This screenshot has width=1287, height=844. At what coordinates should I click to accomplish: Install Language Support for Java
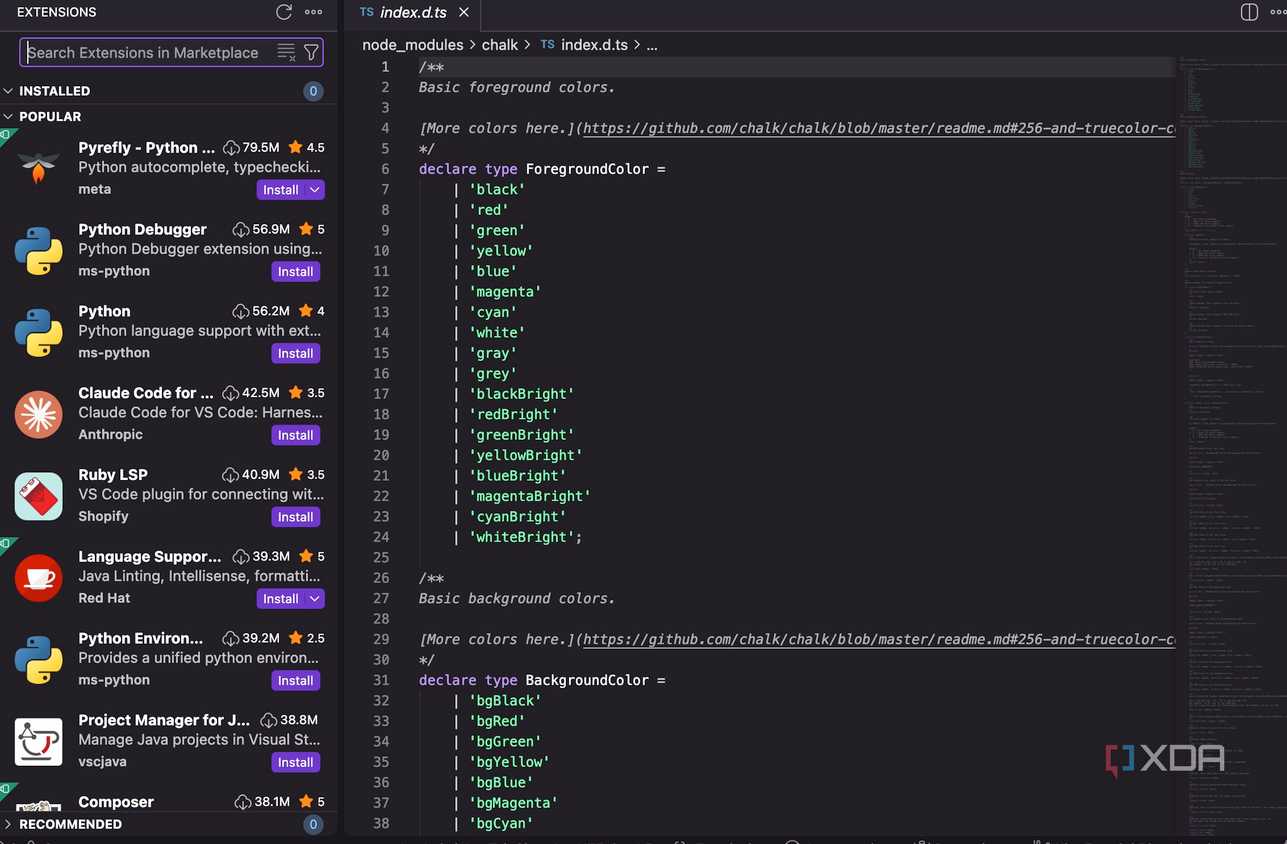281,599
